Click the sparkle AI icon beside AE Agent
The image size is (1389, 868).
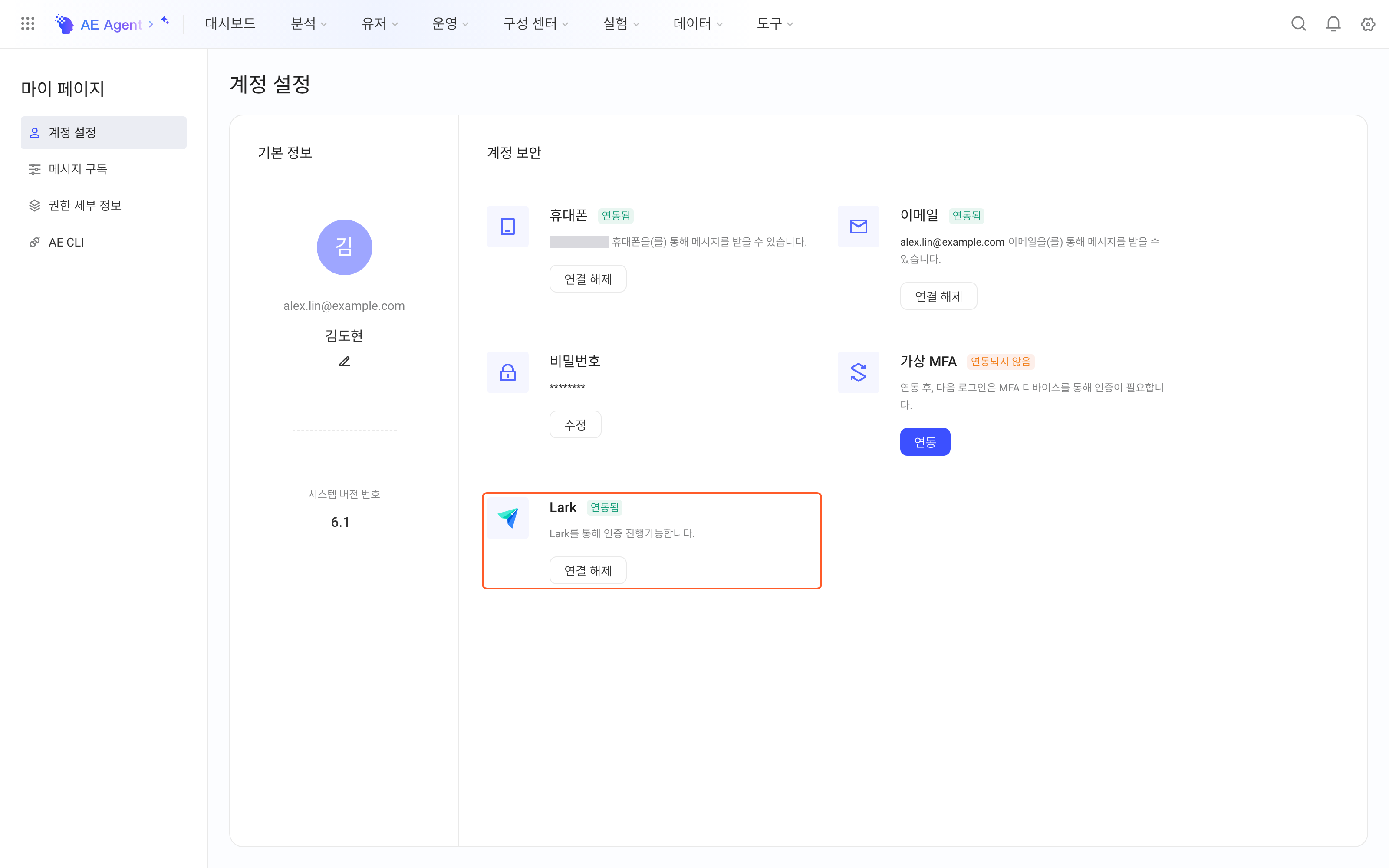pos(165,21)
